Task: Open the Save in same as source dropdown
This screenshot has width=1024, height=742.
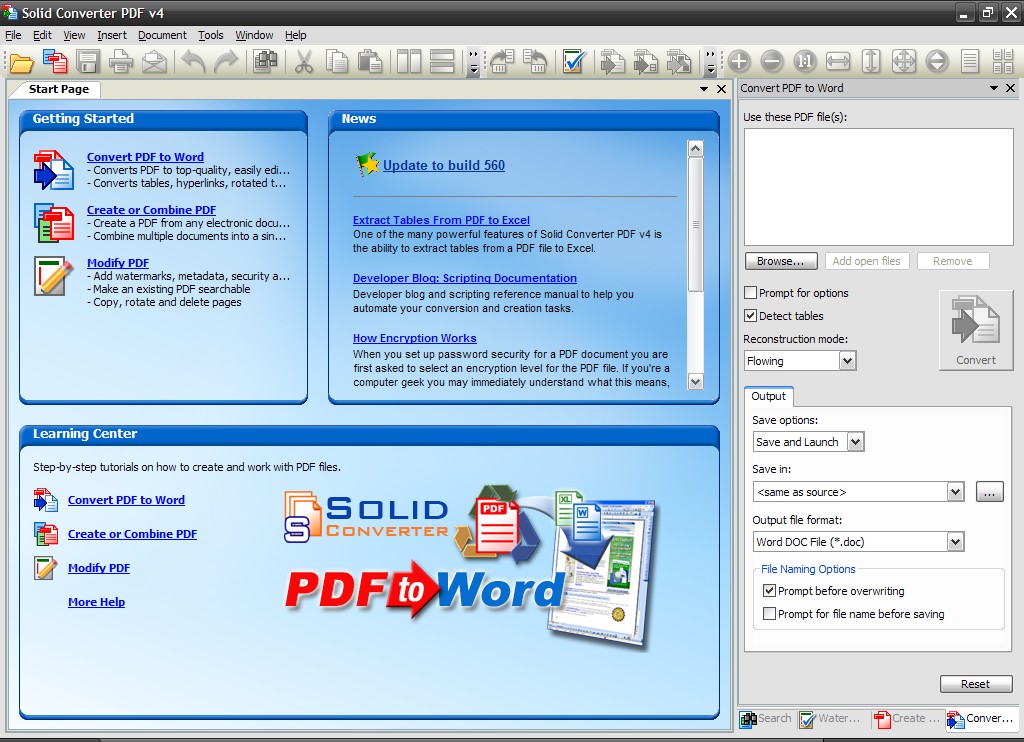Action: pyautogui.click(x=955, y=492)
